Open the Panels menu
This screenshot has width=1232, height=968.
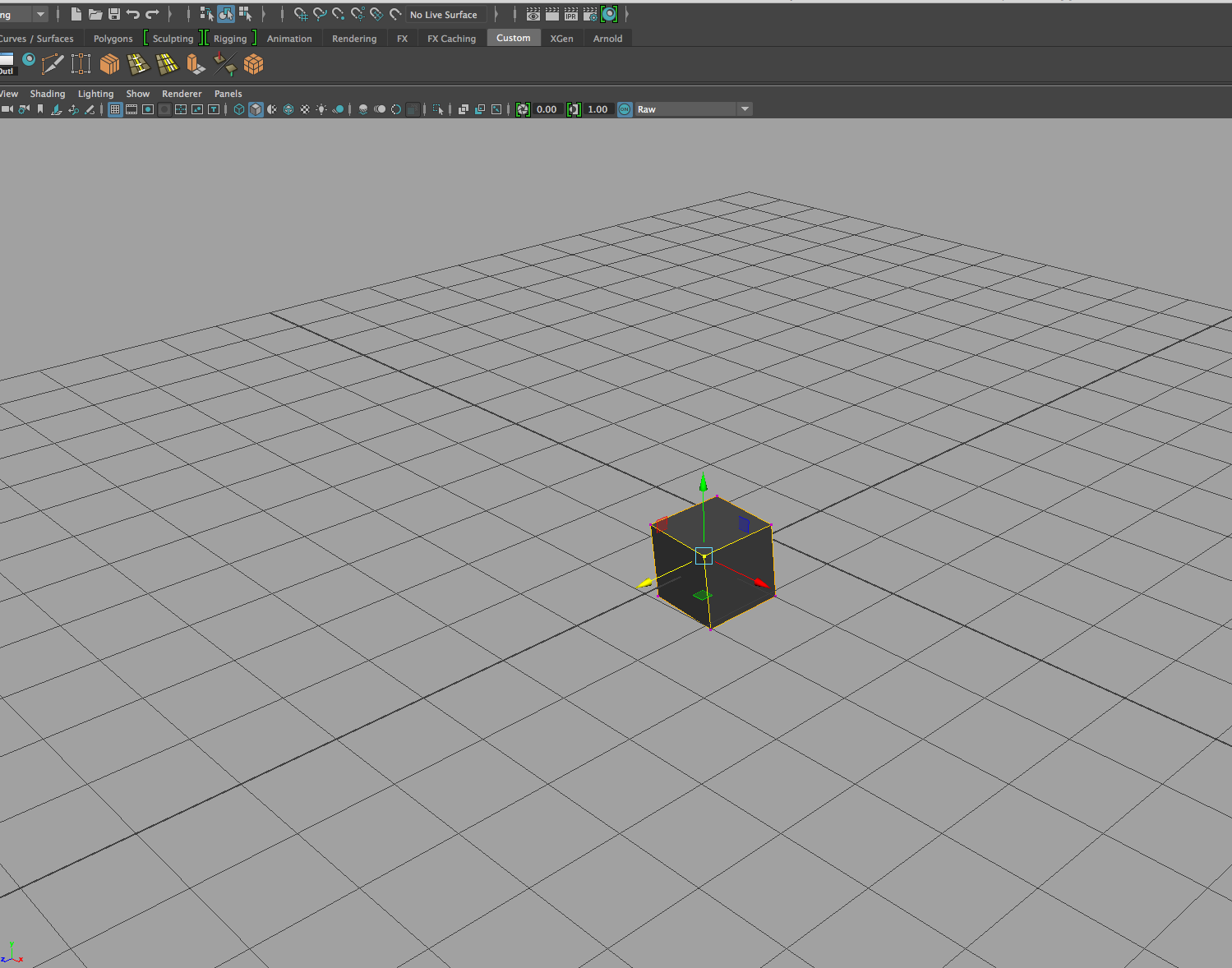[228, 93]
